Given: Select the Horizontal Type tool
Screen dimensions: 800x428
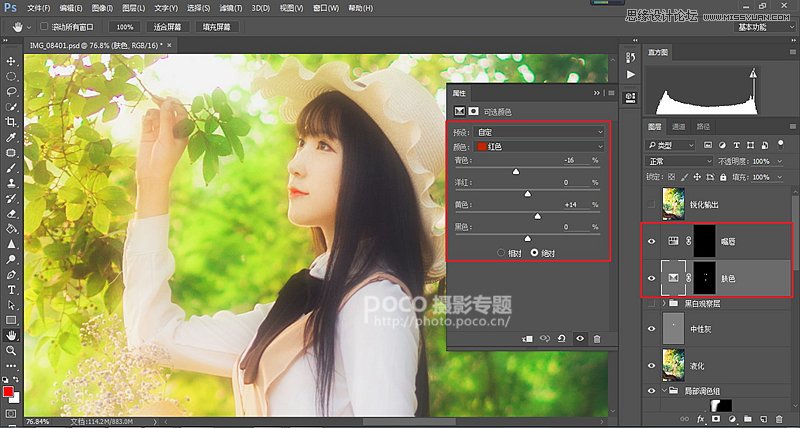Looking at the screenshot, I should [x=11, y=290].
